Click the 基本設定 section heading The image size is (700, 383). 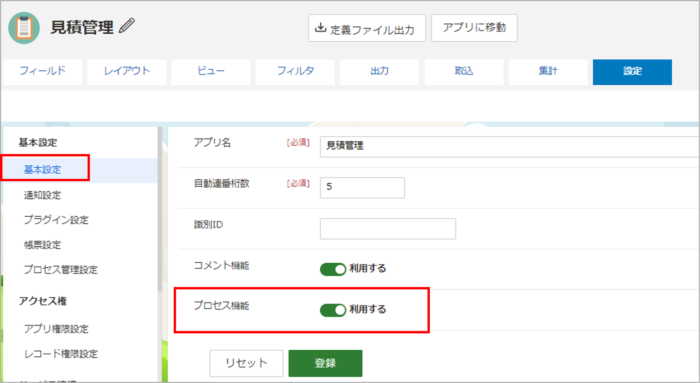coord(38,143)
